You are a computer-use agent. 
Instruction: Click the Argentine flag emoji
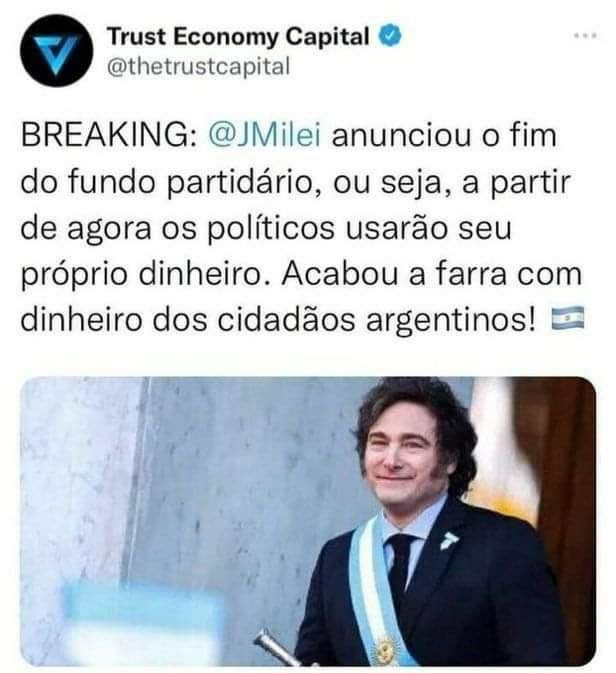pos(567,318)
